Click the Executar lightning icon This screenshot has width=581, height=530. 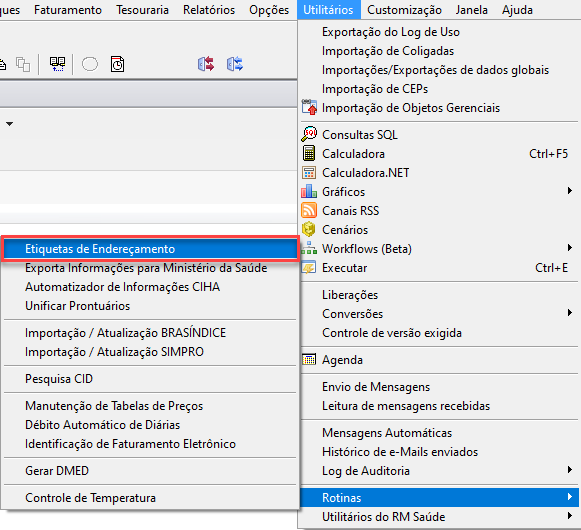[x=309, y=267]
